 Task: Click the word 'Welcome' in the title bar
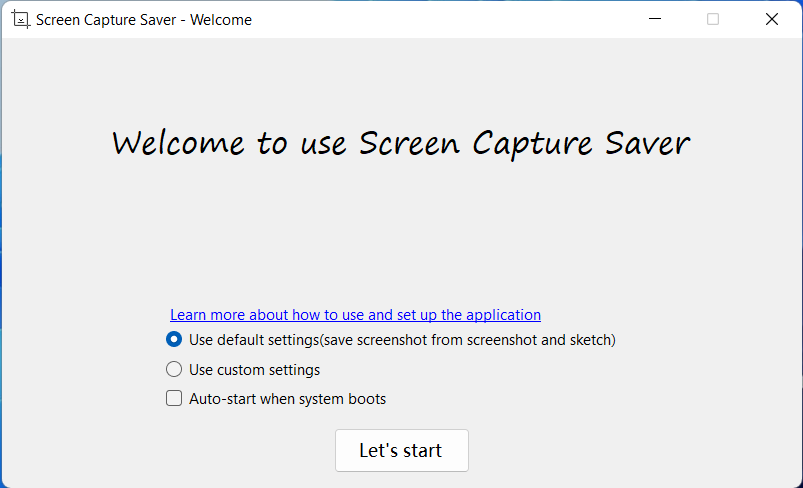tap(223, 20)
